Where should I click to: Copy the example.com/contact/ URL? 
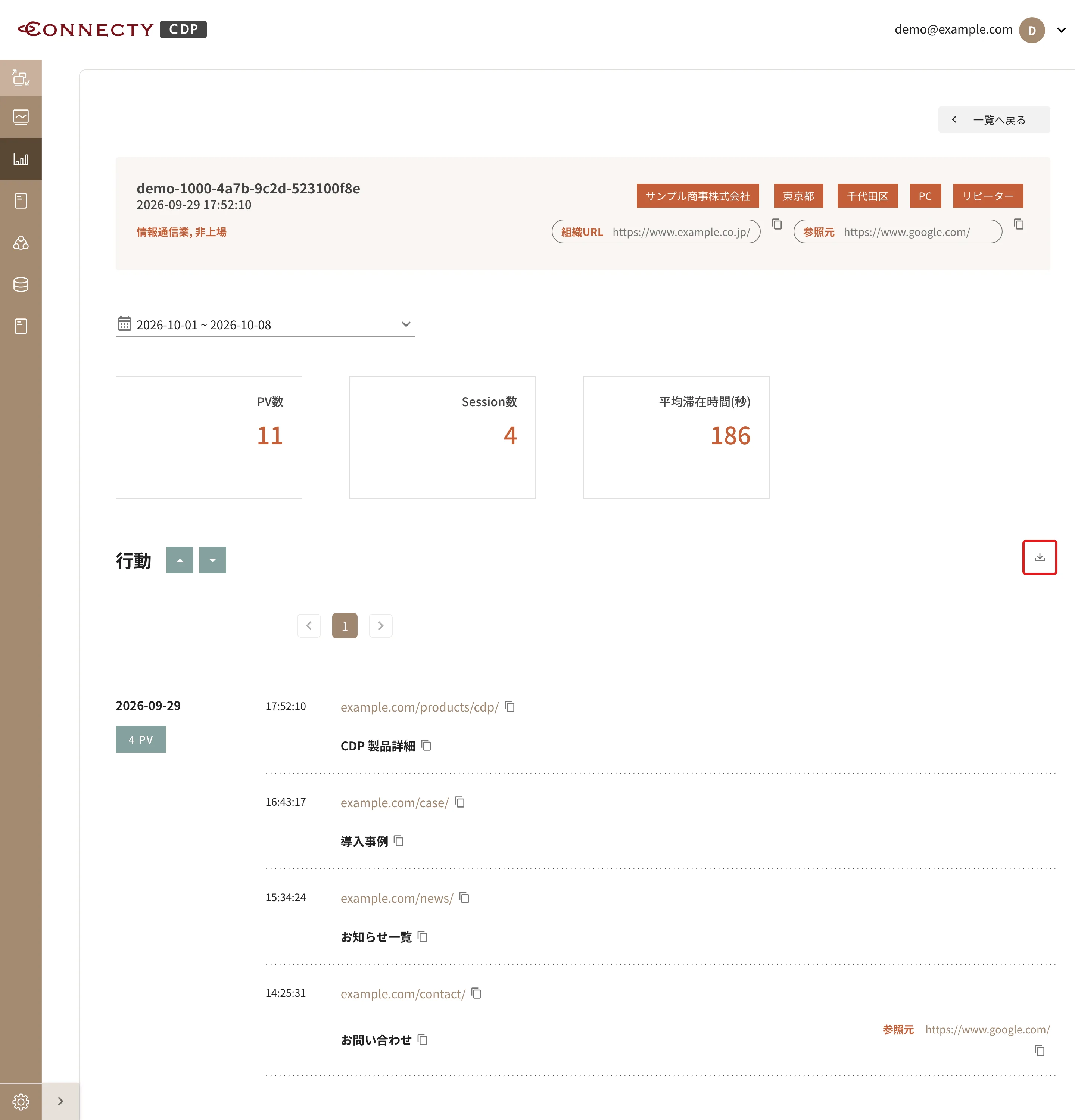coord(476,994)
